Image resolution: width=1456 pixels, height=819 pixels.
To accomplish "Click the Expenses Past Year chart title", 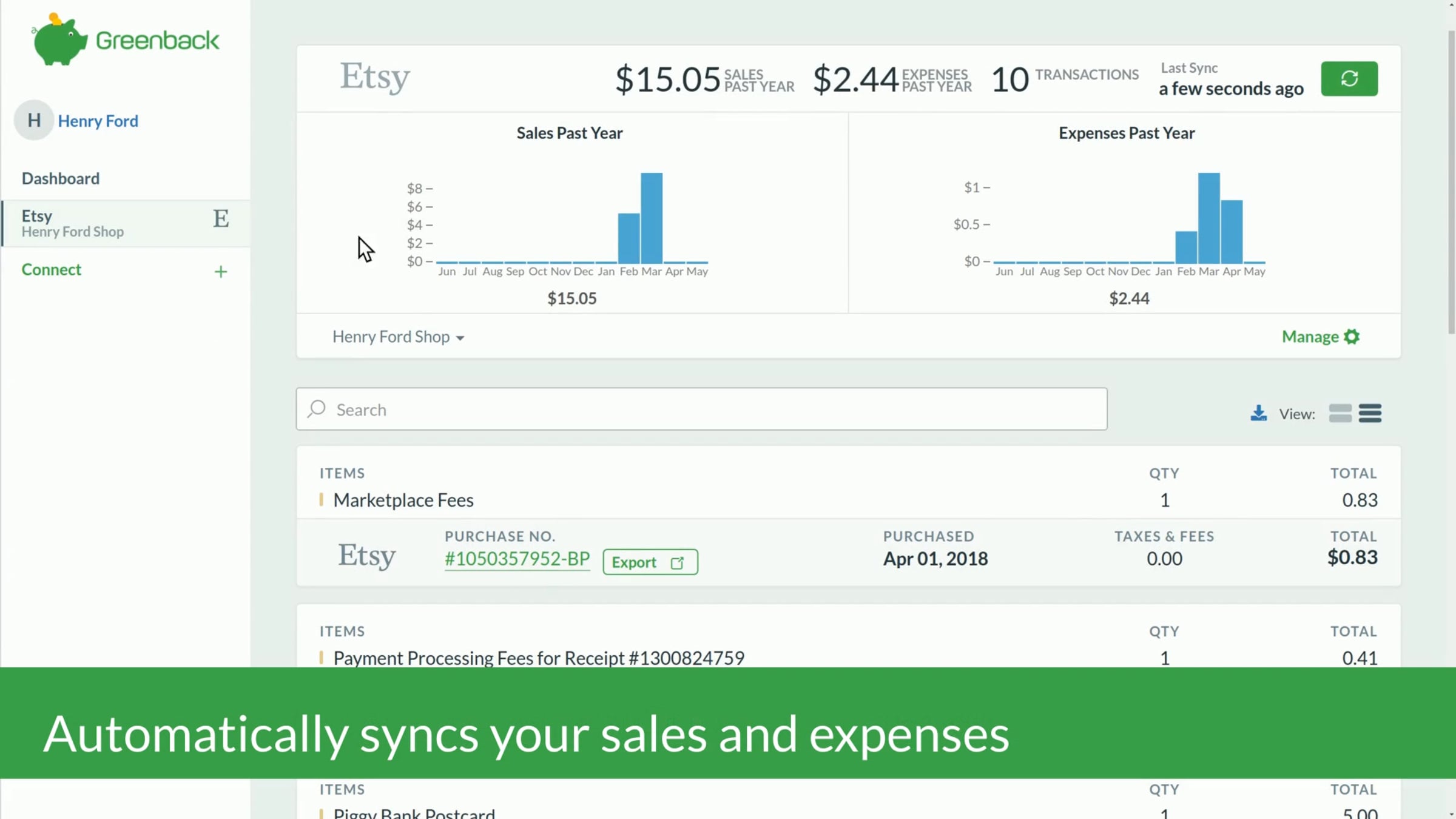I will (1127, 133).
